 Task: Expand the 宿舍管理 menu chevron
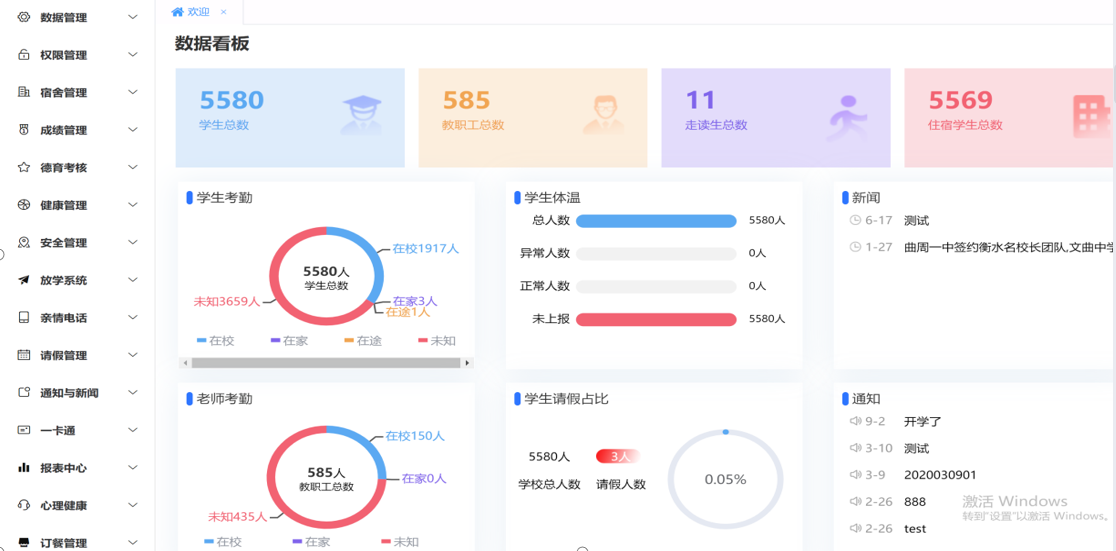pyautogui.click(x=132, y=93)
